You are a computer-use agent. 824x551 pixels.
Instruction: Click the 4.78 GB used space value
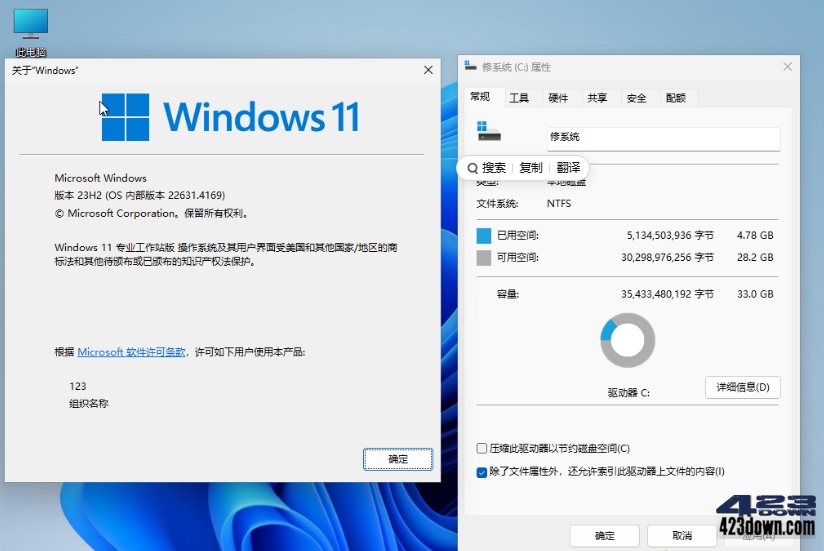755,235
